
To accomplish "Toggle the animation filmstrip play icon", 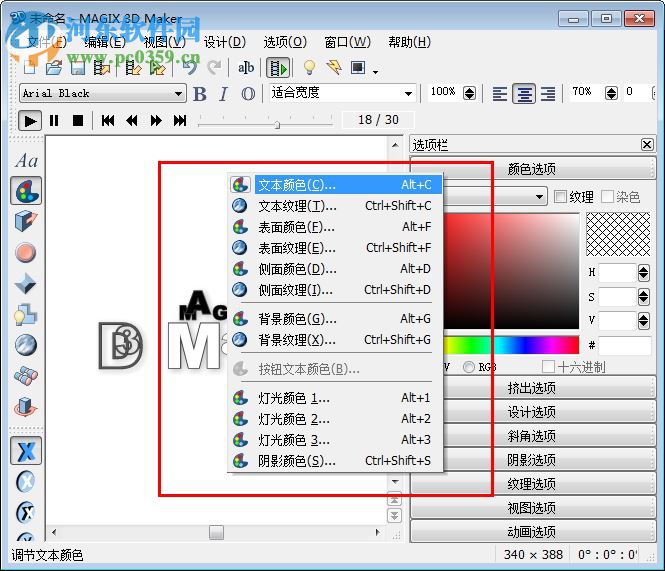I will click(278, 67).
